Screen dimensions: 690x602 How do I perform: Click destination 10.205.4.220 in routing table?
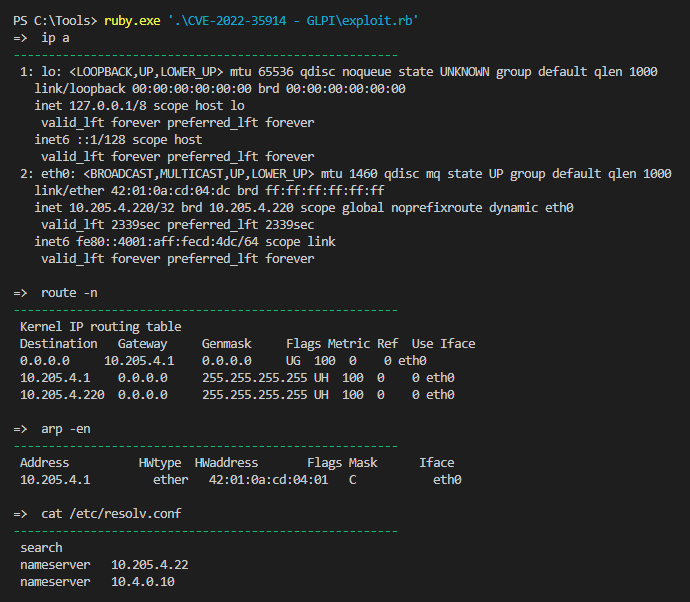(x=62, y=395)
